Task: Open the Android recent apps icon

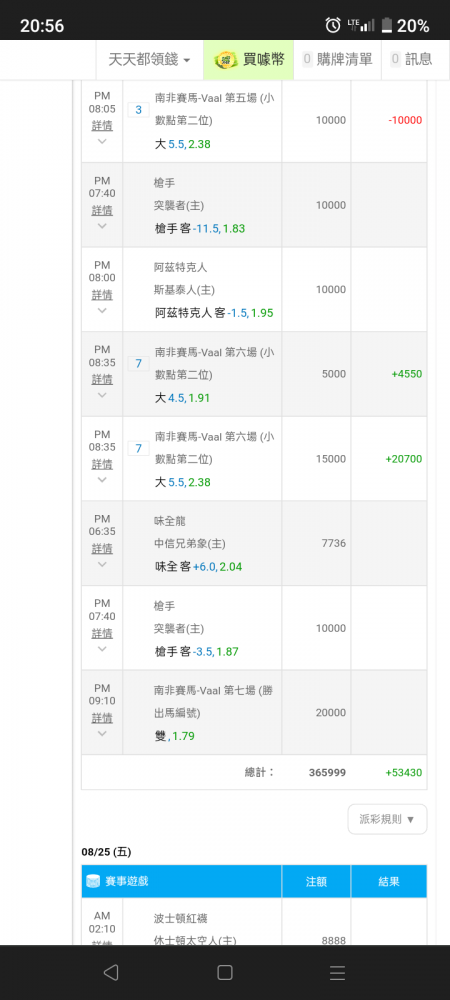Action: [338, 972]
